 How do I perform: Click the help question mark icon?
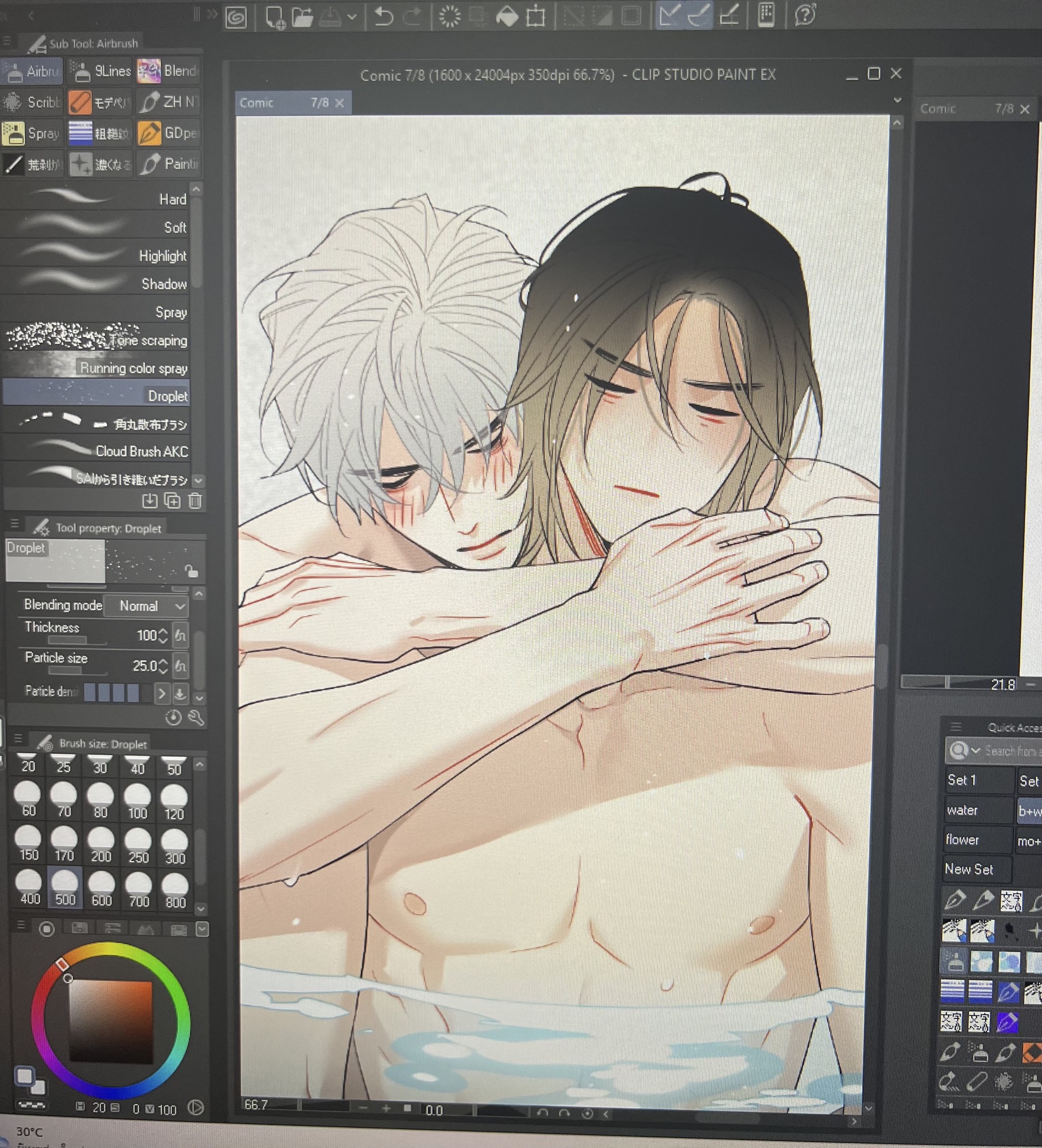coord(805,16)
